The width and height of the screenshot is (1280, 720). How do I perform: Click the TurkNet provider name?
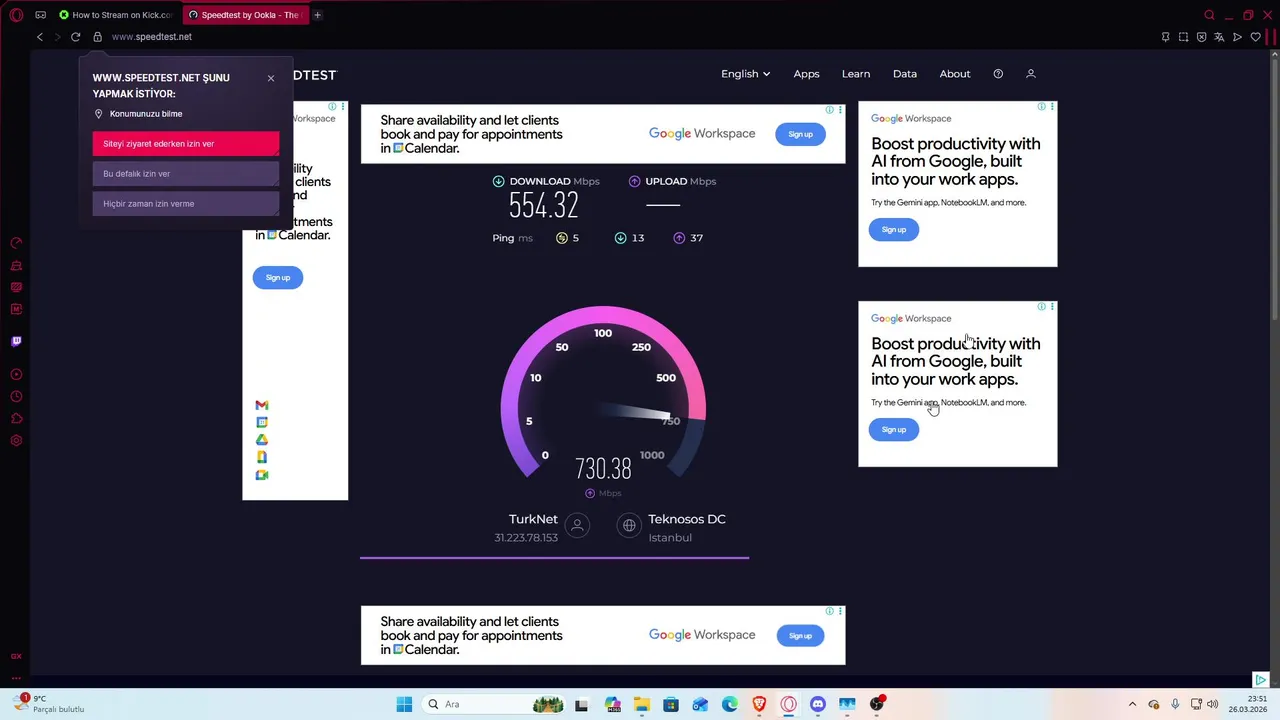(x=533, y=520)
